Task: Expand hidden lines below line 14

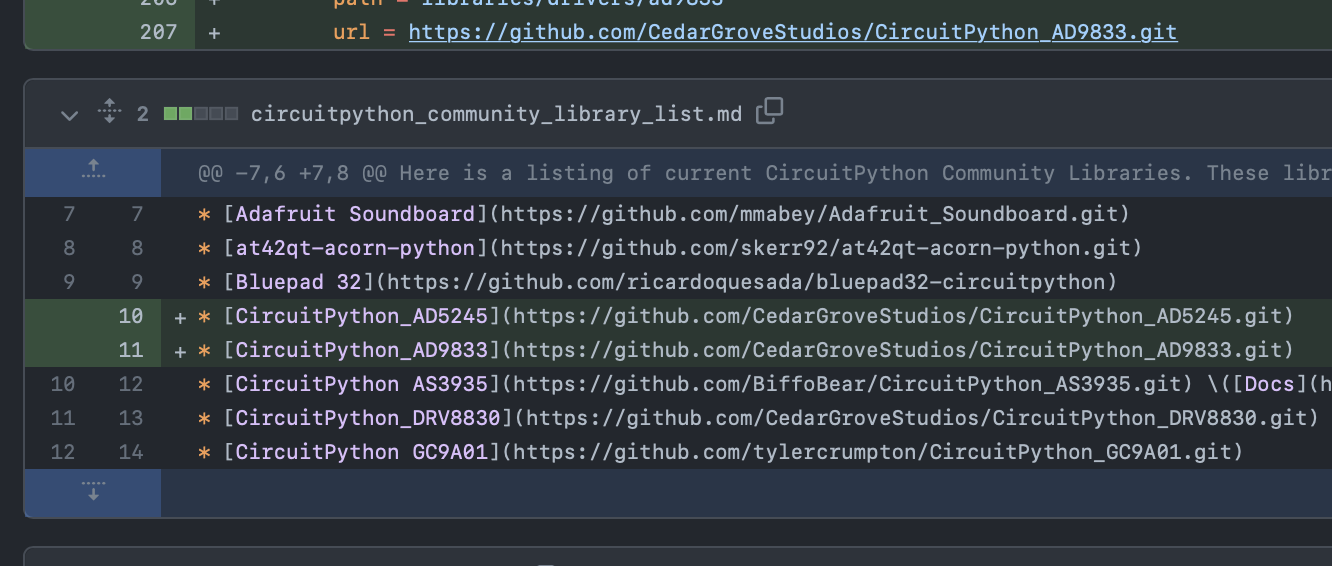Action: click(93, 492)
